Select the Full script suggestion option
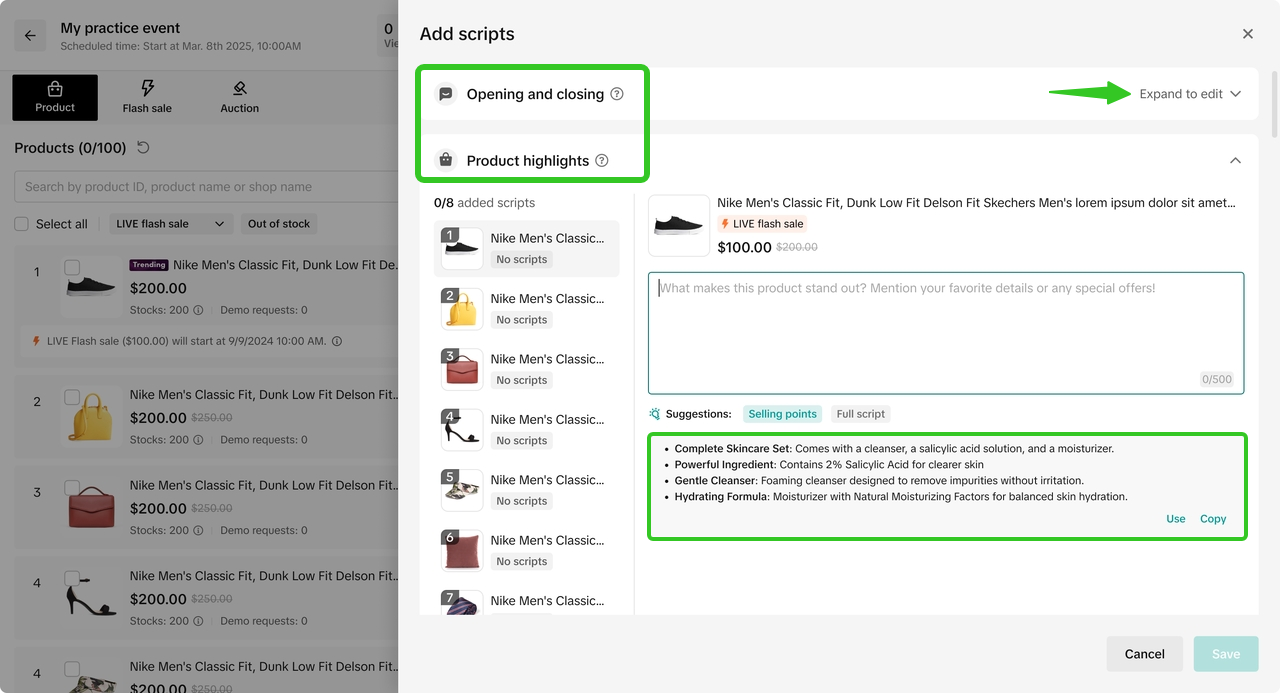 click(860, 414)
